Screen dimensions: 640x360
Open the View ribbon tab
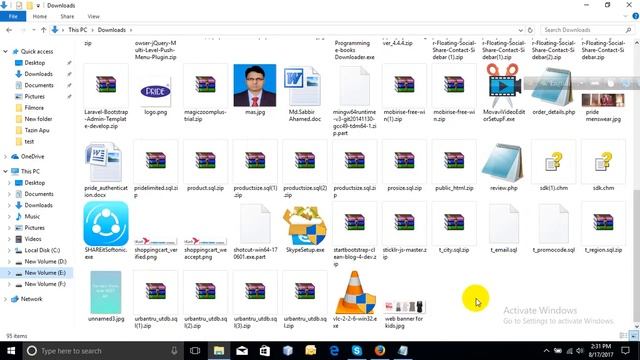click(x=93, y=16)
